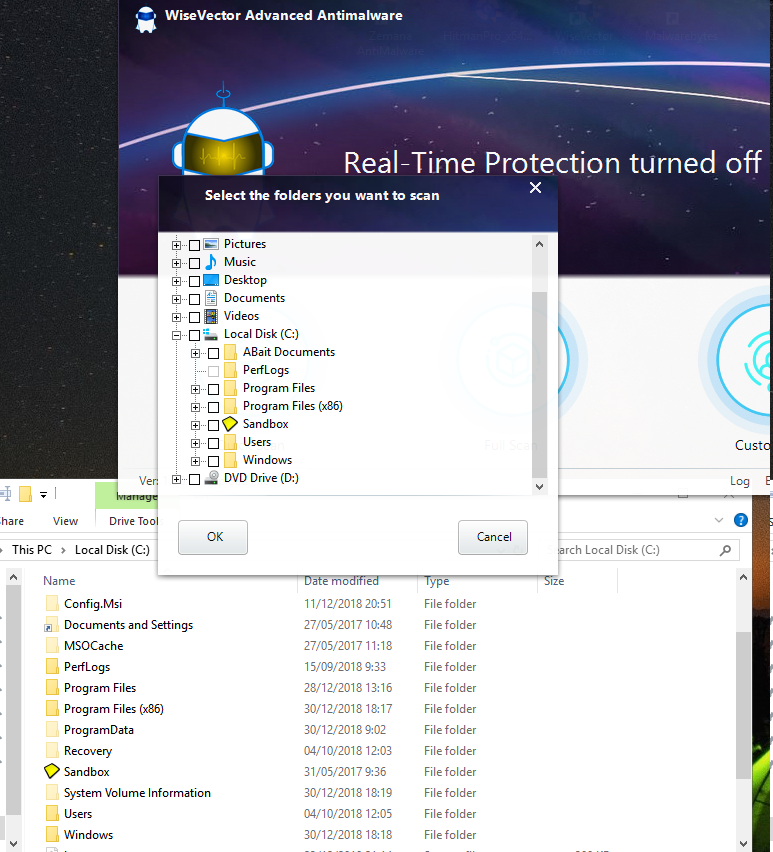Click the Program Files folder icon in scan tree
Viewport: 773px width, 852px height.
click(230, 388)
